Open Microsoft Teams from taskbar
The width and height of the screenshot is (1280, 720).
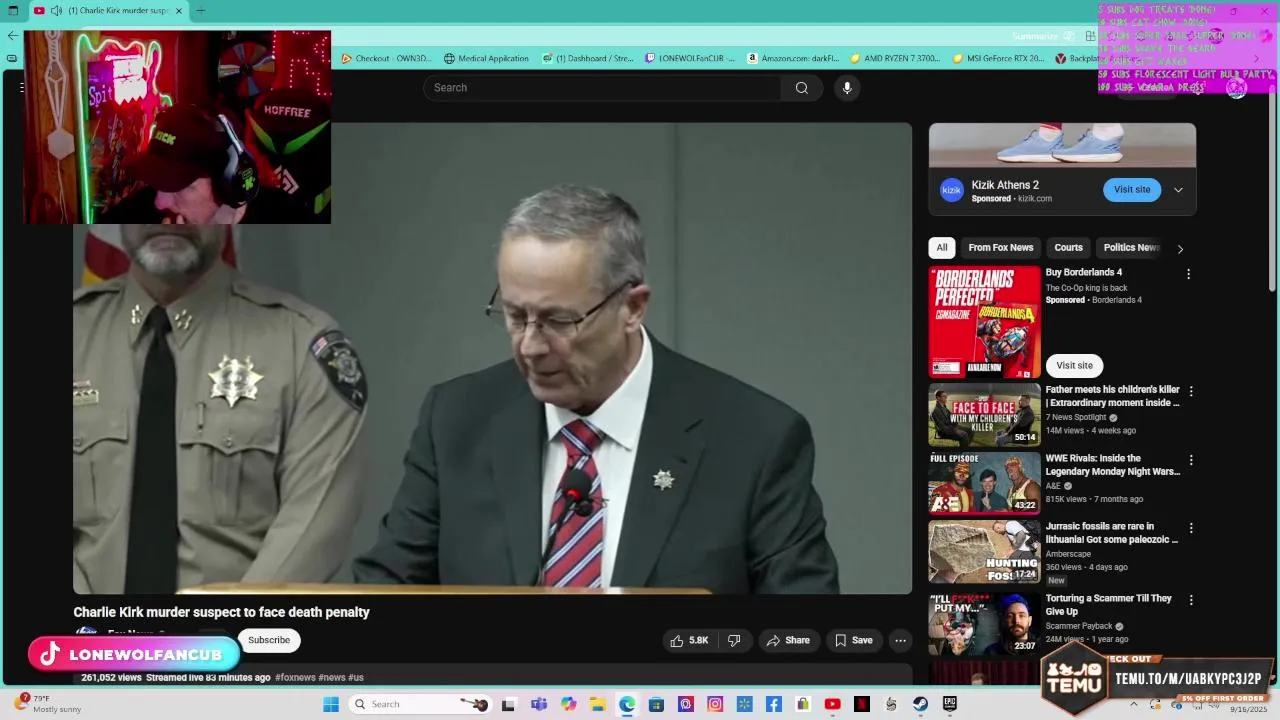(x=539, y=704)
